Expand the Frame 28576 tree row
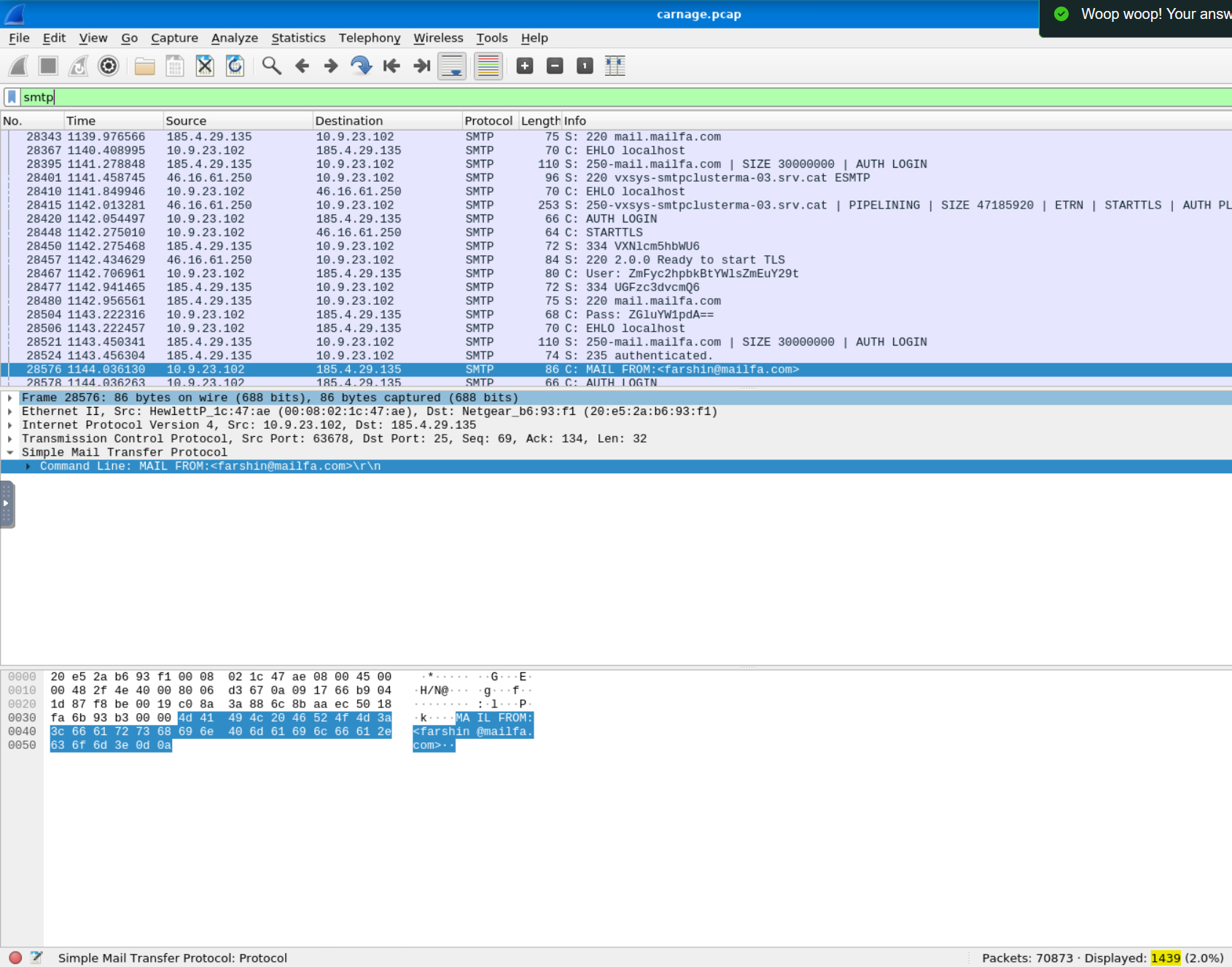1232x967 pixels. coord(10,398)
